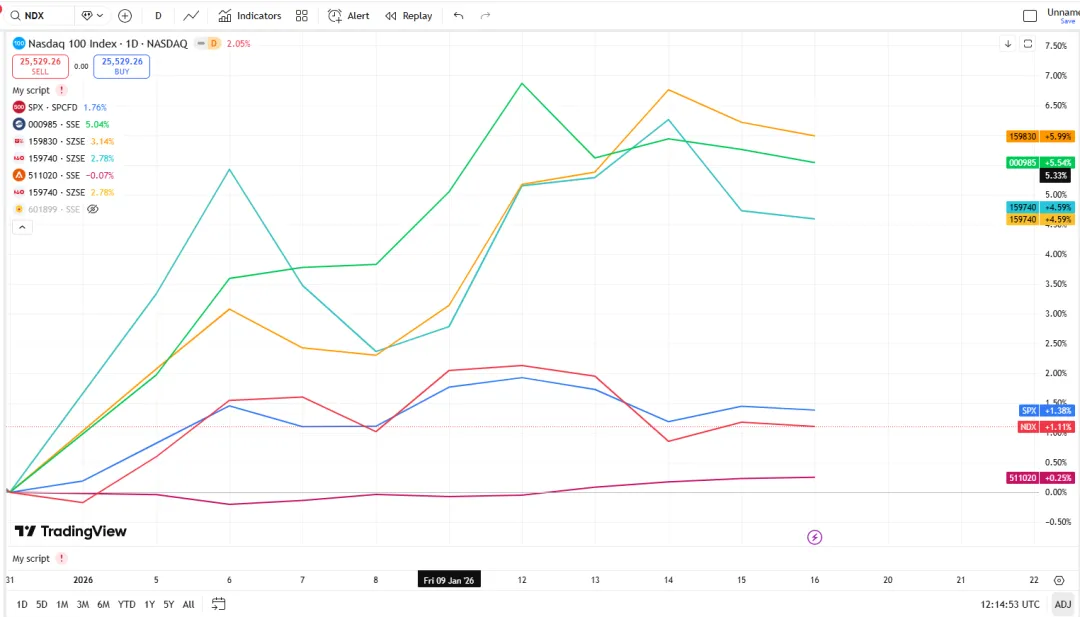1080x617 pixels.
Task: Redo the last chart action
Action: coord(485,15)
